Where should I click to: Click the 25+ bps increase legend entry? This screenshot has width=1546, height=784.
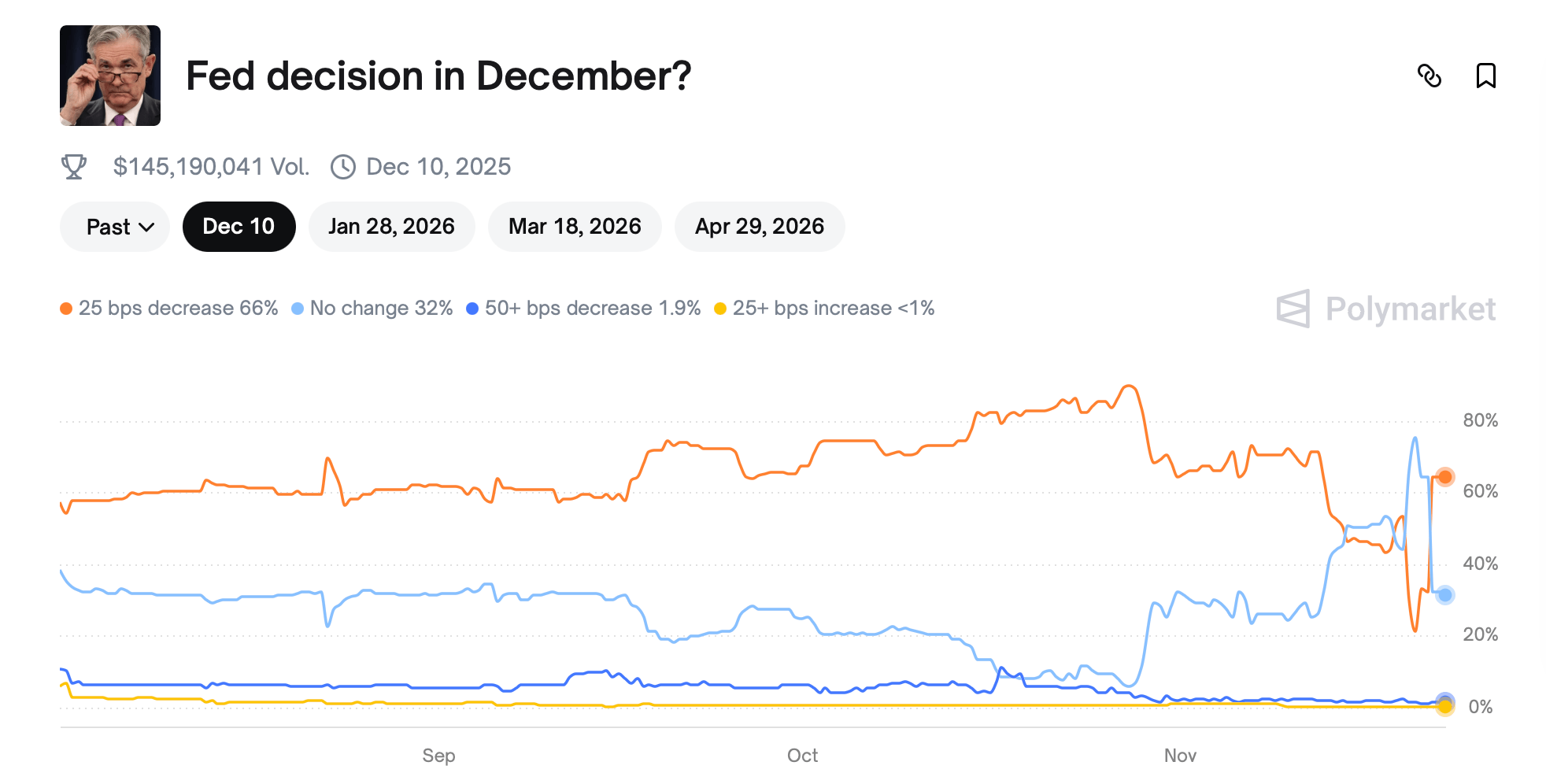(824, 308)
